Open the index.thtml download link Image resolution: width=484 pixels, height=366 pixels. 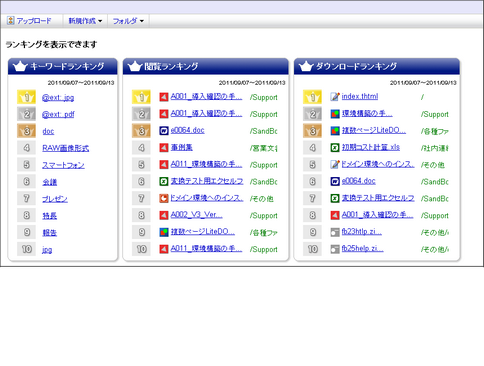360,96
